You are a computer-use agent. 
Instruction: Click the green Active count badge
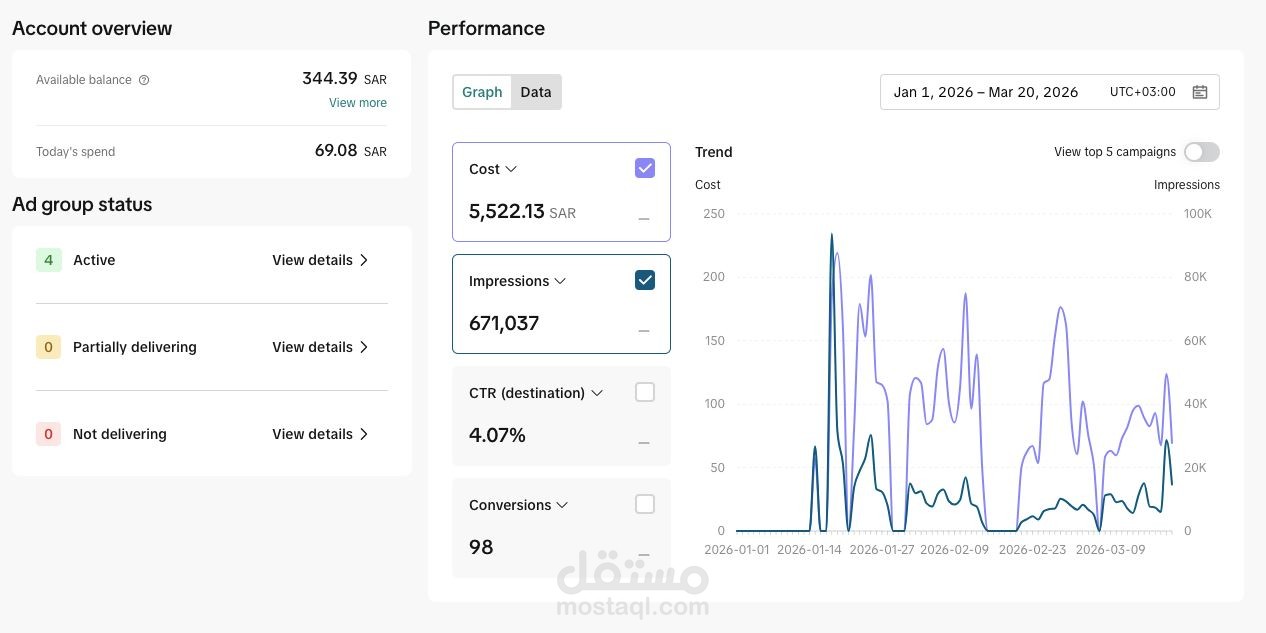pos(48,260)
